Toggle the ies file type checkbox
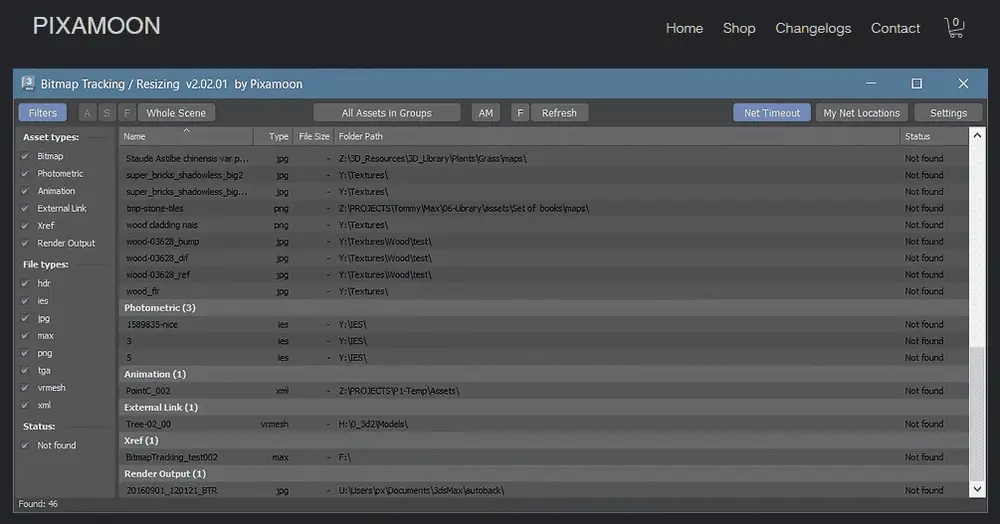Screen dimensions: 1000x524 tap(25, 301)
